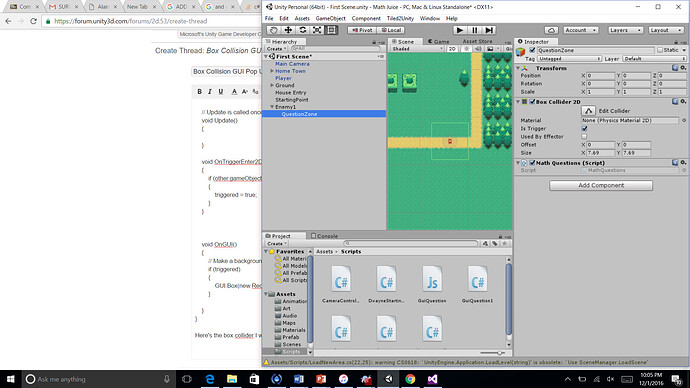
Task: Click the Step frame button
Action: (x=489, y=30)
